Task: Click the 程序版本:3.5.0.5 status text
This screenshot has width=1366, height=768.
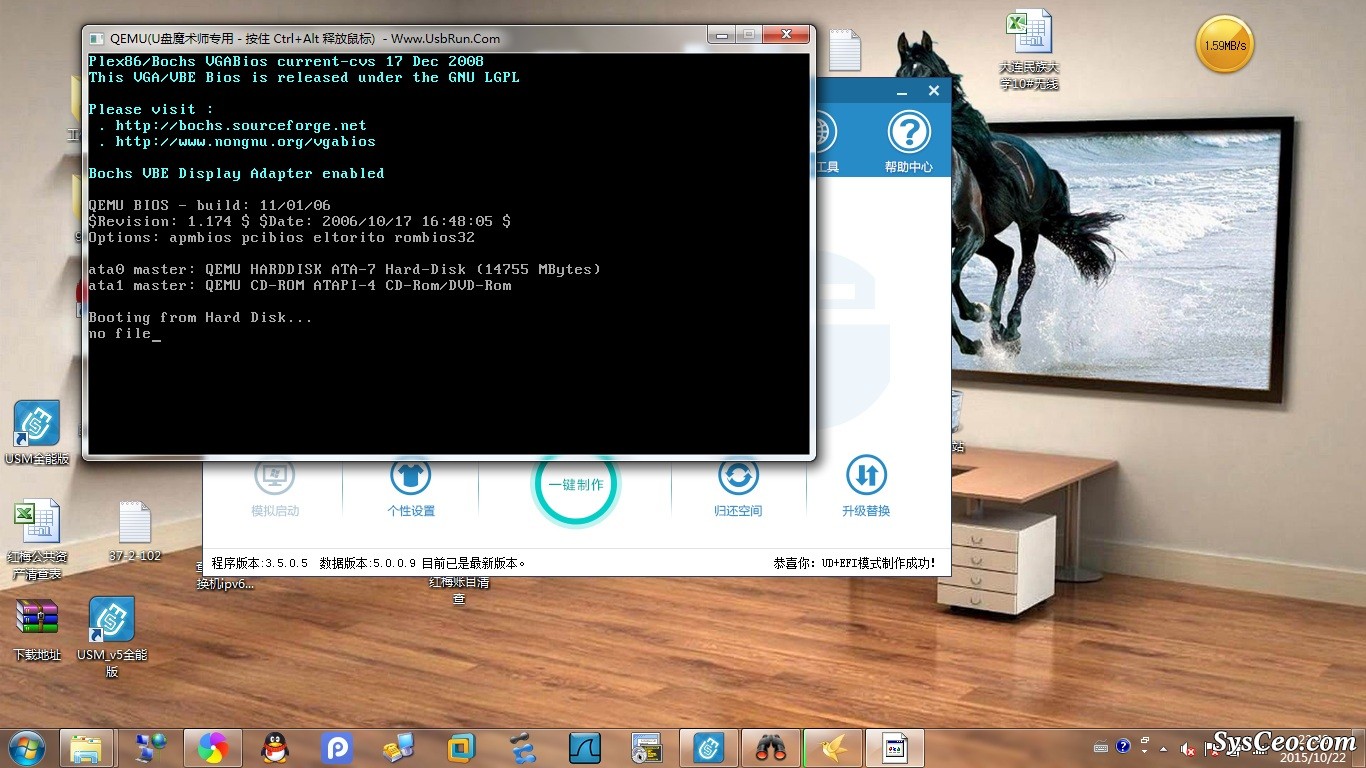Action: coord(260,563)
